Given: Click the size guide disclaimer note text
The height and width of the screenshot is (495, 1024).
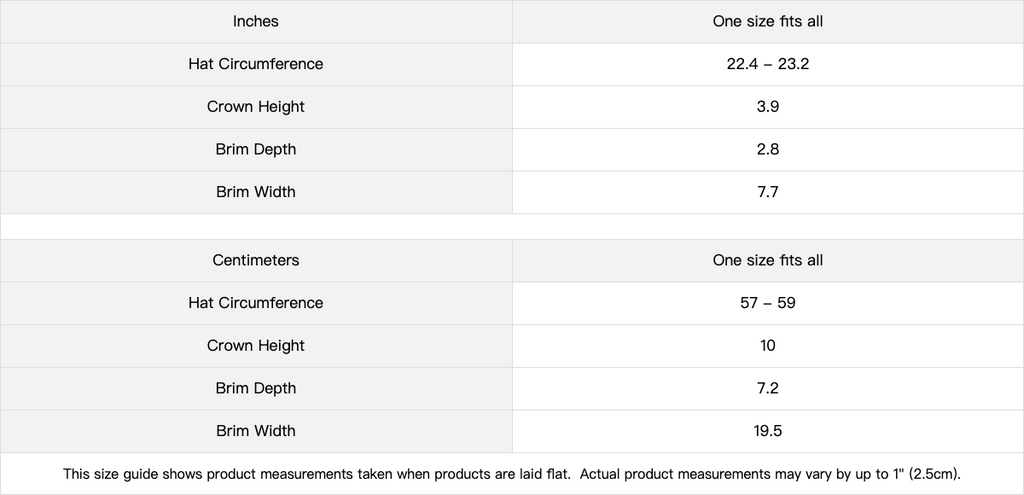Looking at the screenshot, I should click(512, 474).
